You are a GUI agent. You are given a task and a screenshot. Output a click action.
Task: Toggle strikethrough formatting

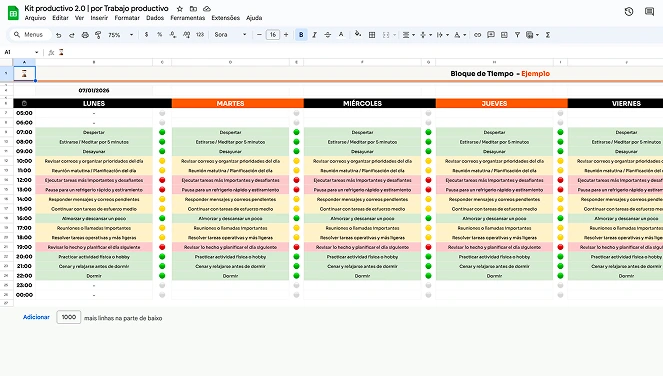click(x=327, y=35)
